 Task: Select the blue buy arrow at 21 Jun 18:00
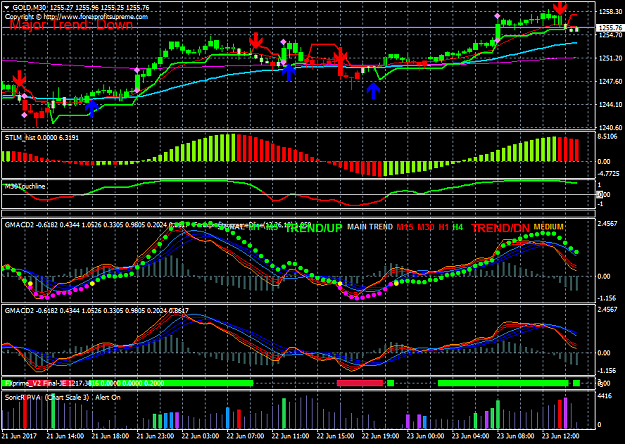click(x=92, y=108)
